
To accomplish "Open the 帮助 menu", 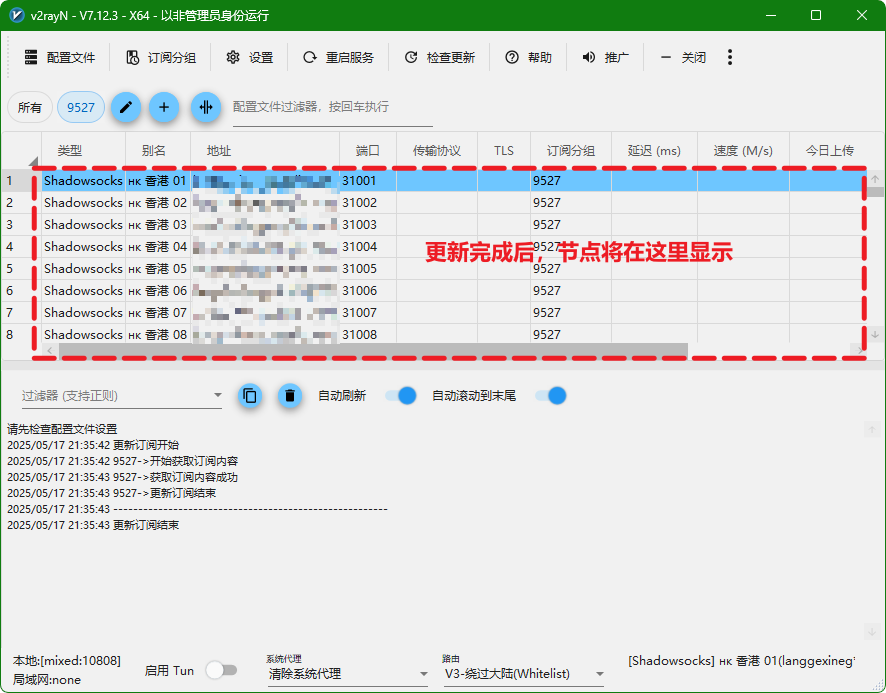I will click(528, 57).
